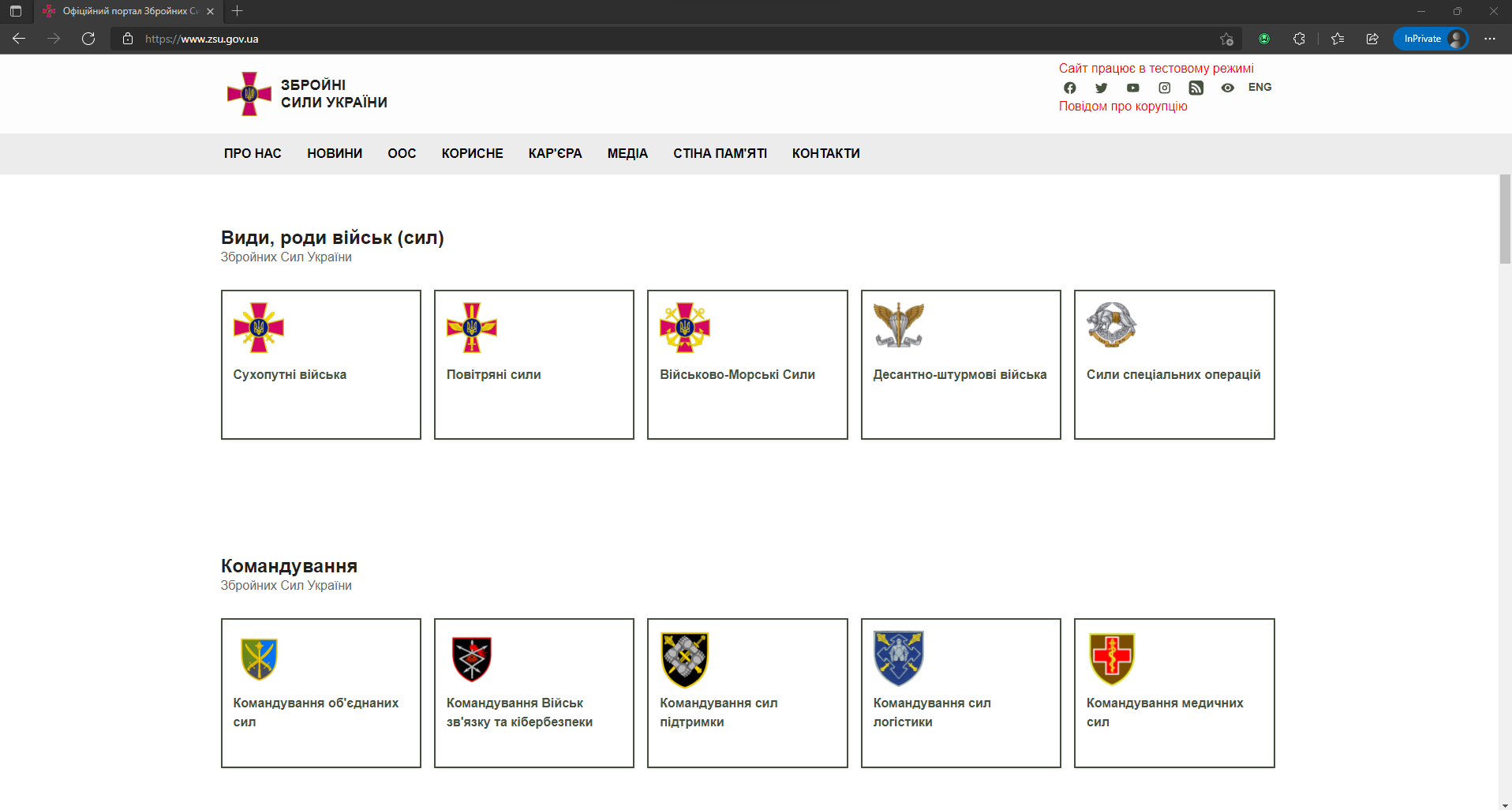Open the browser Extensions puzzle icon
1512x810 pixels.
coord(1299,39)
